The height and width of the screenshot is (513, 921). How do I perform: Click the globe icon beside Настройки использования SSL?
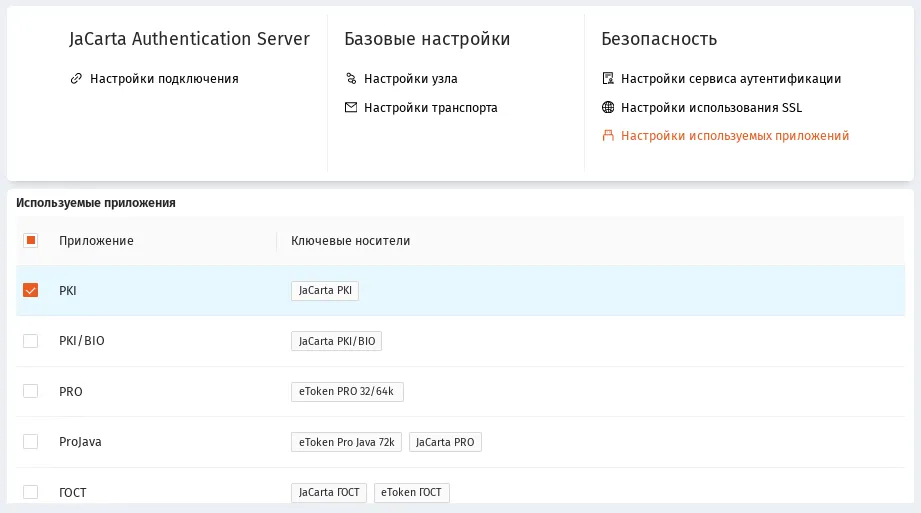[608, 108]
